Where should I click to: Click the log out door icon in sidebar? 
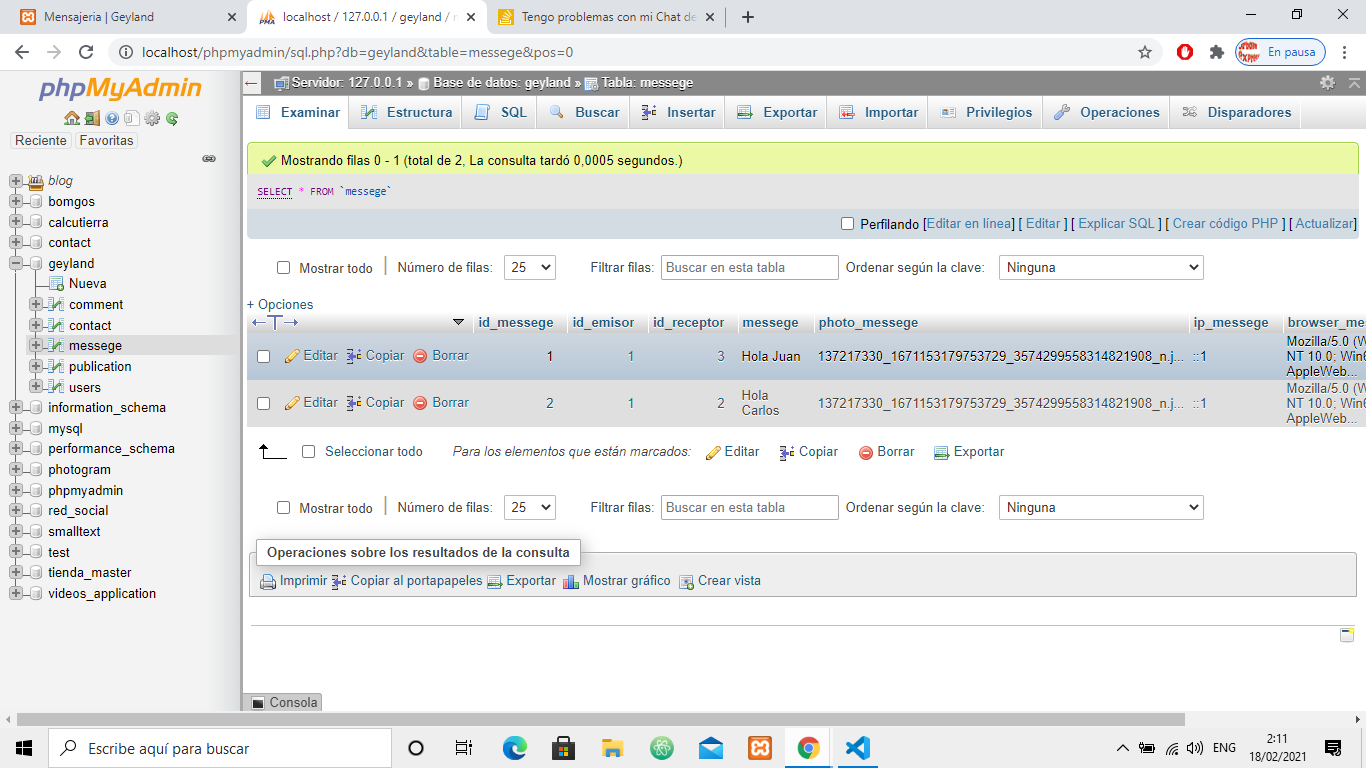[92, 118]
